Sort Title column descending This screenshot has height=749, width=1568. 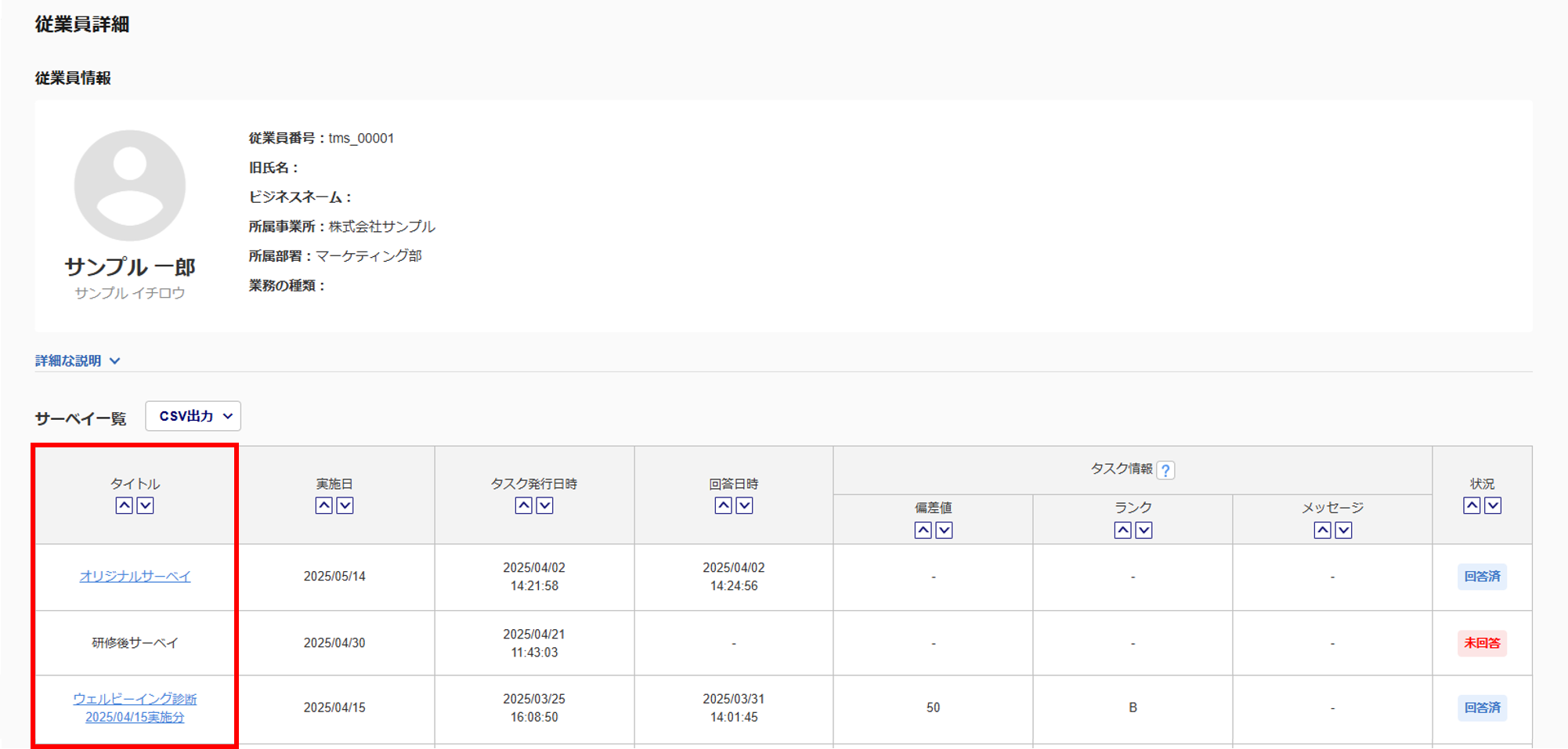point(146,505)
